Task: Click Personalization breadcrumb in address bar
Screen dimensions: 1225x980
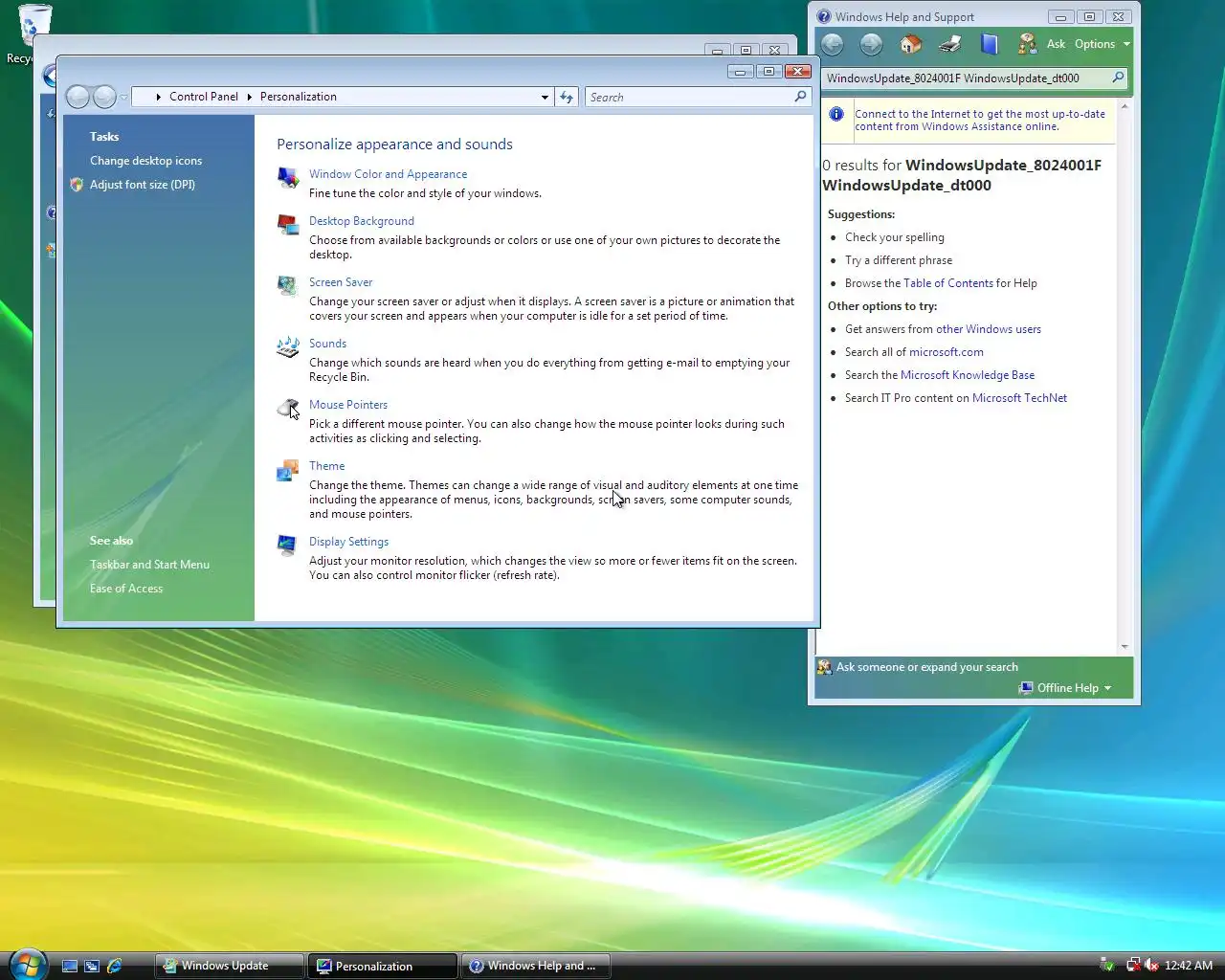Action: 299,97
